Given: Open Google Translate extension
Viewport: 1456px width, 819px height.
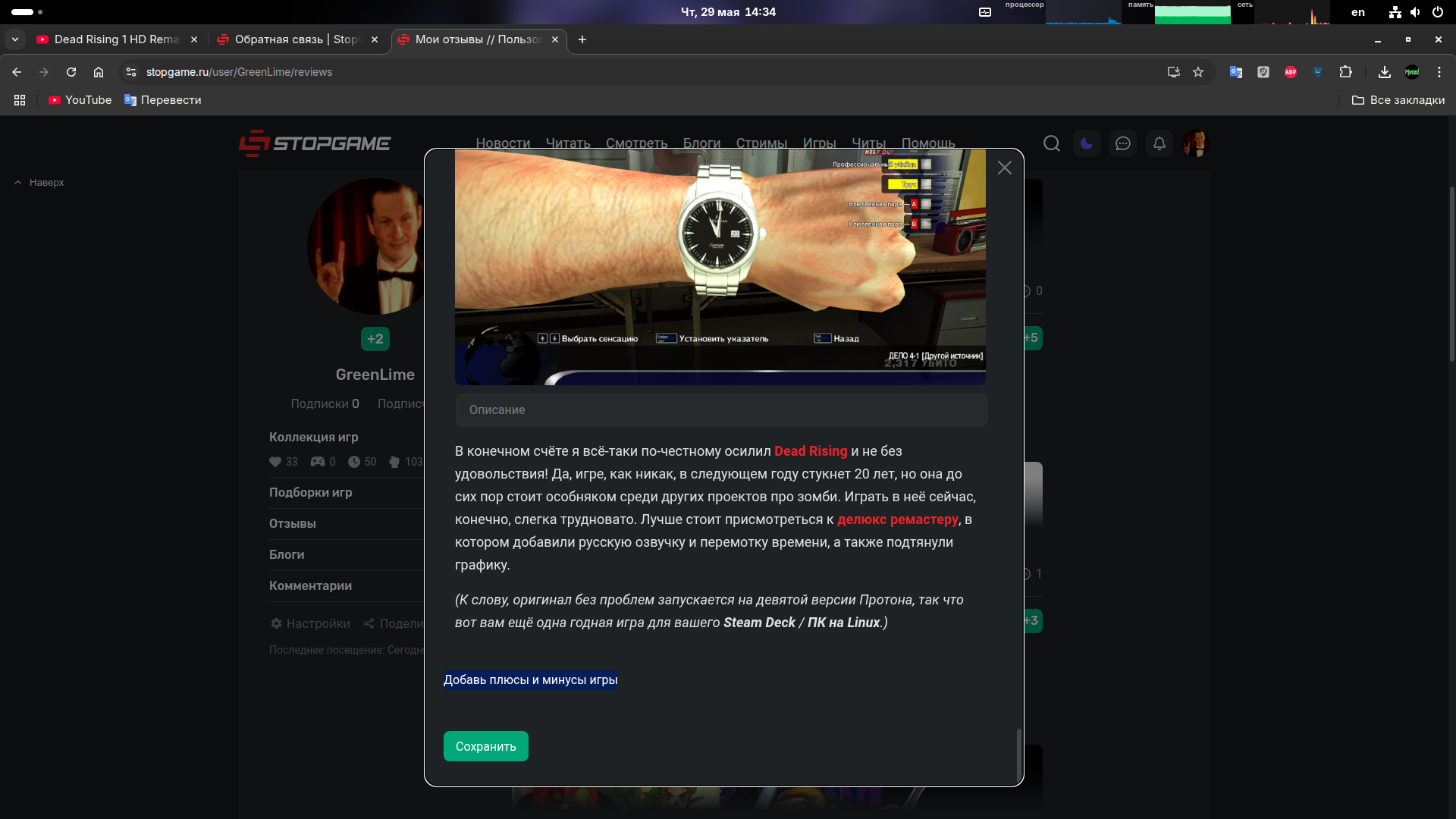Looking at the screenshot, I should [1236, 72].
